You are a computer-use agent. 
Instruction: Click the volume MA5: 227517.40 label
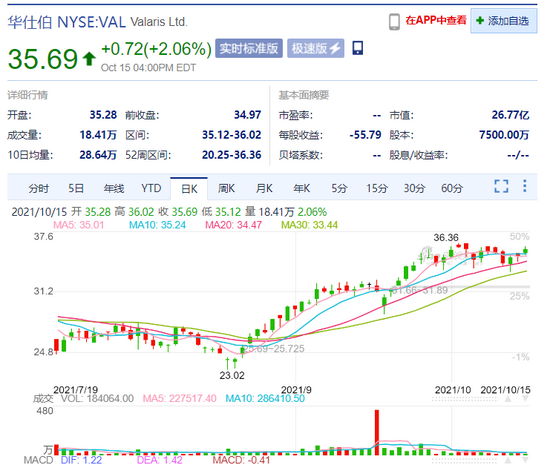pos(180,398)
